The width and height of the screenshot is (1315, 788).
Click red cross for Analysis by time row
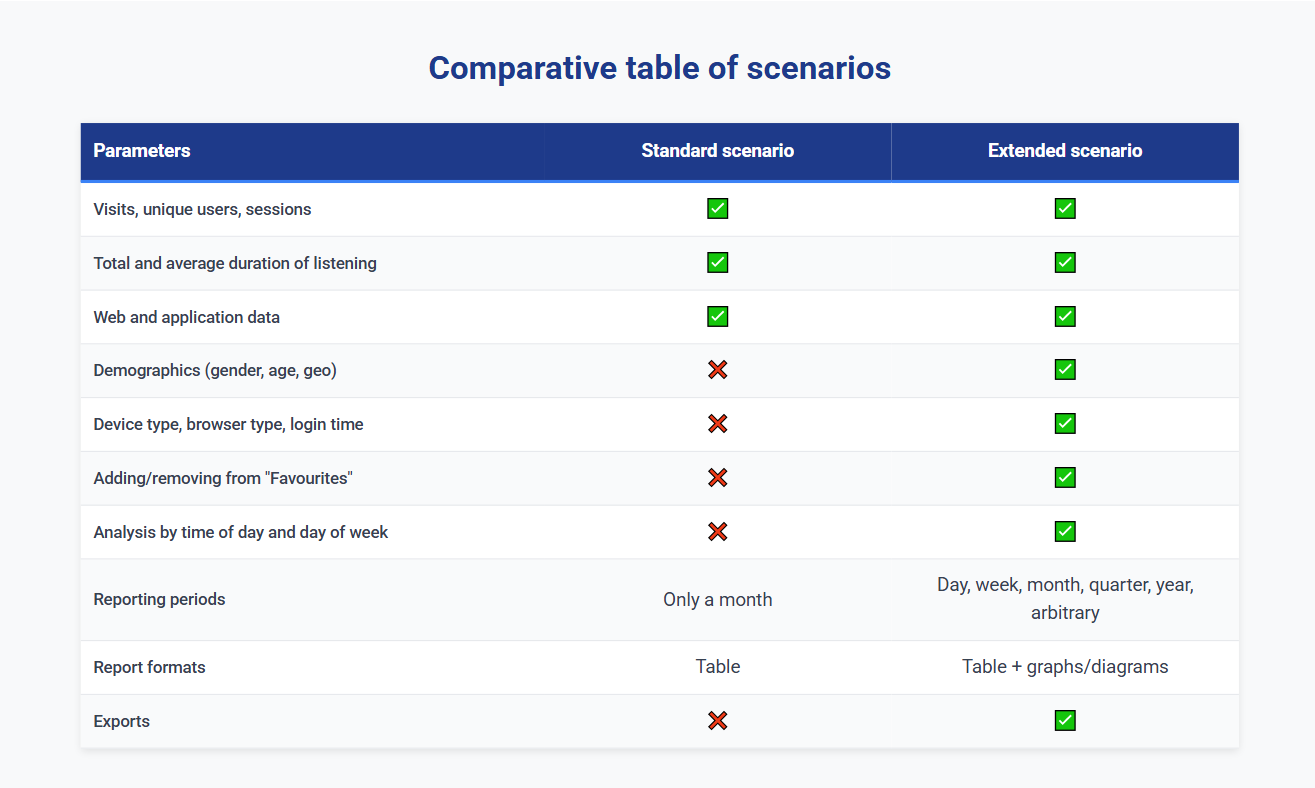717,532
